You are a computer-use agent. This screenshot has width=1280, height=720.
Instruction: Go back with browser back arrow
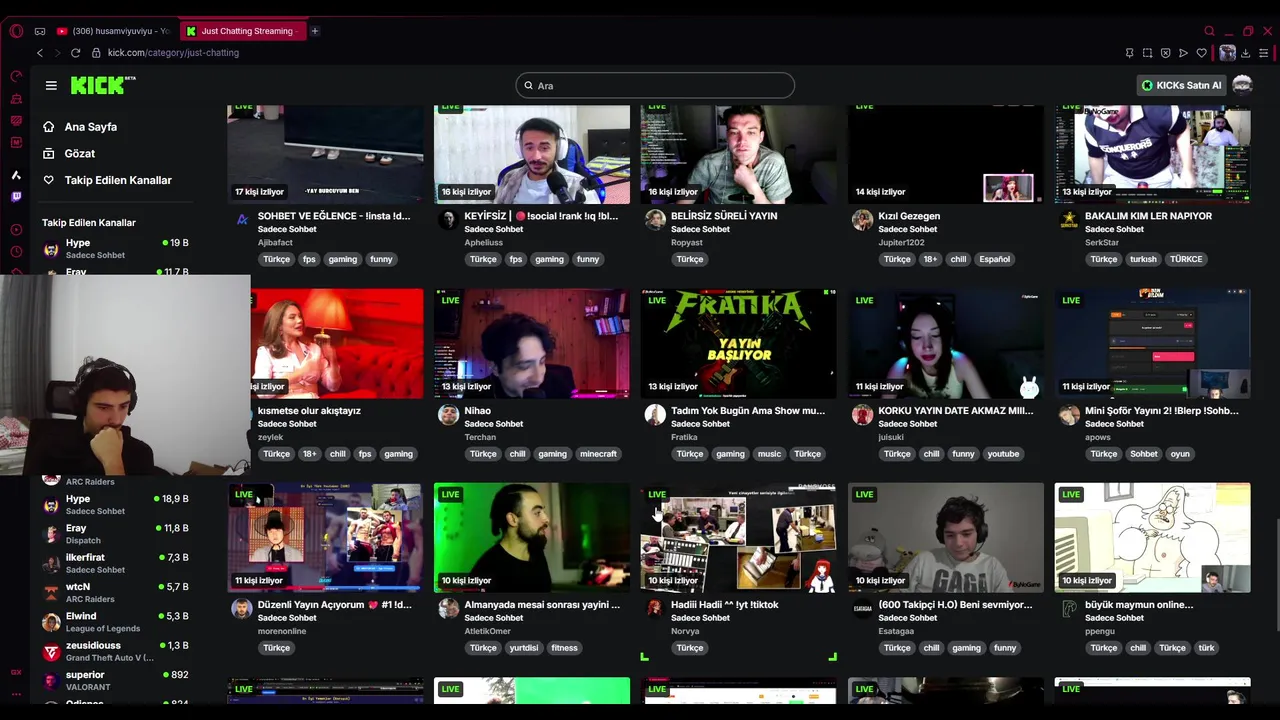coord(40,53)
